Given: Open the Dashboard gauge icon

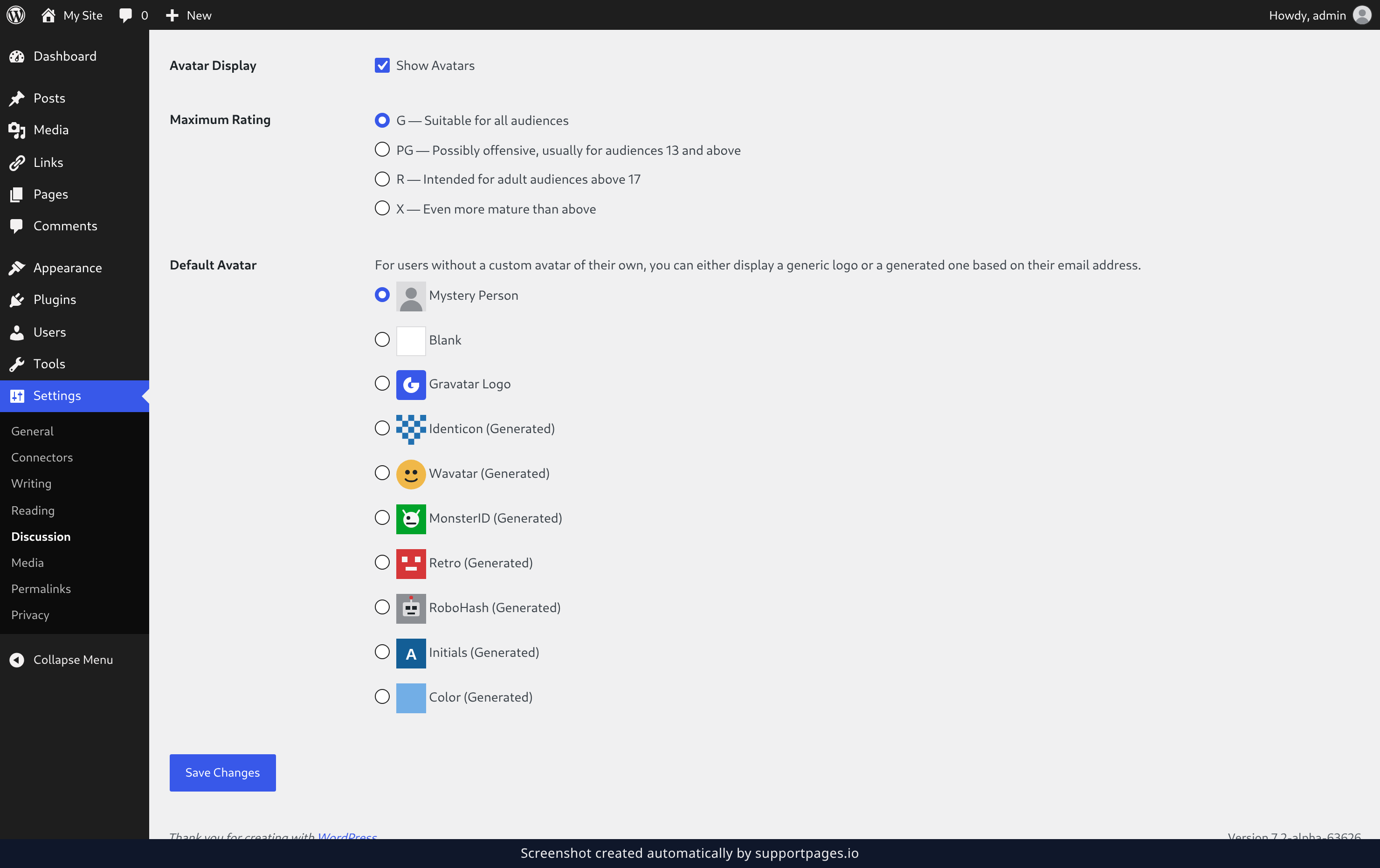Looking at the screenshot, I should pyautogui.click(x=17, y=56).
